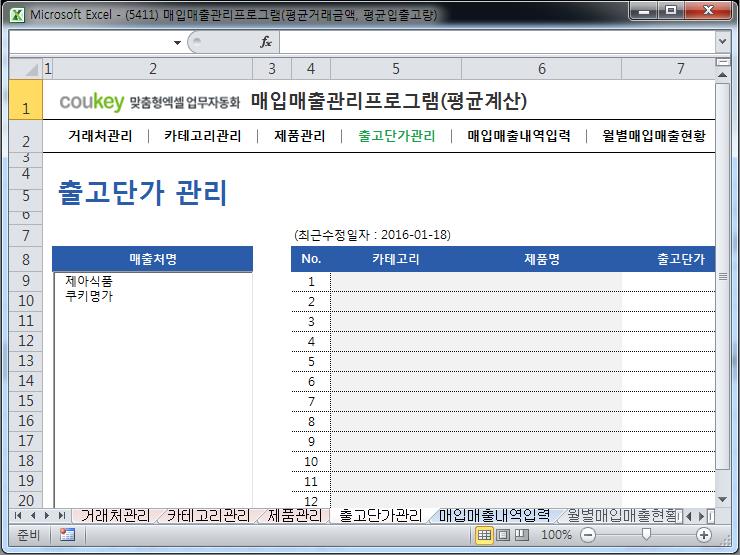
Task: Select the 출고단가관리 sheet tab
Action: pos(380,515)
